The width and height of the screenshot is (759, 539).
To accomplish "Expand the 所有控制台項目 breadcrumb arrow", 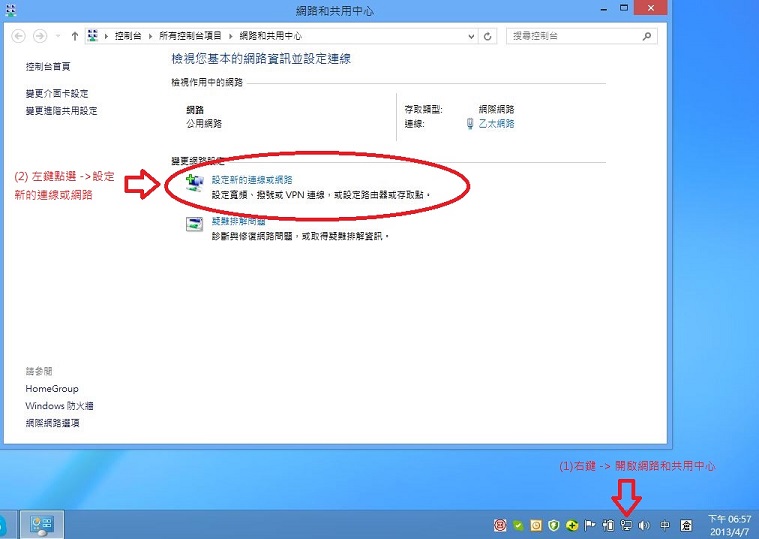I will click(x=232, y=36).
